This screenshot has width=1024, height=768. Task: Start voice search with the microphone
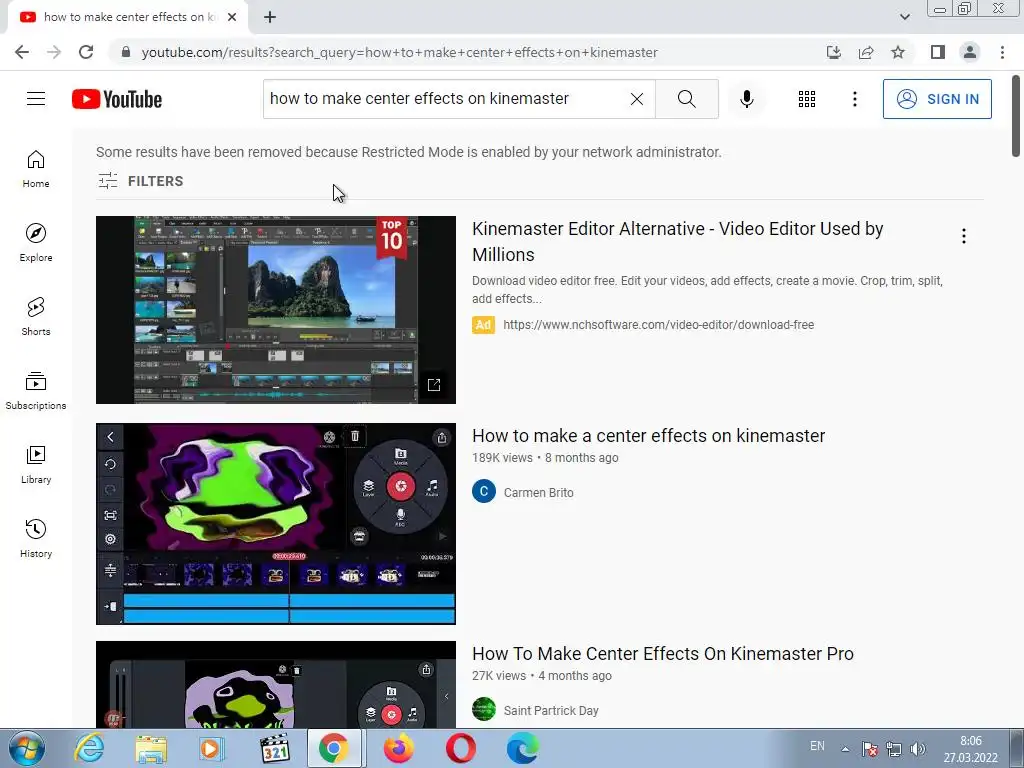click(747, 99)
